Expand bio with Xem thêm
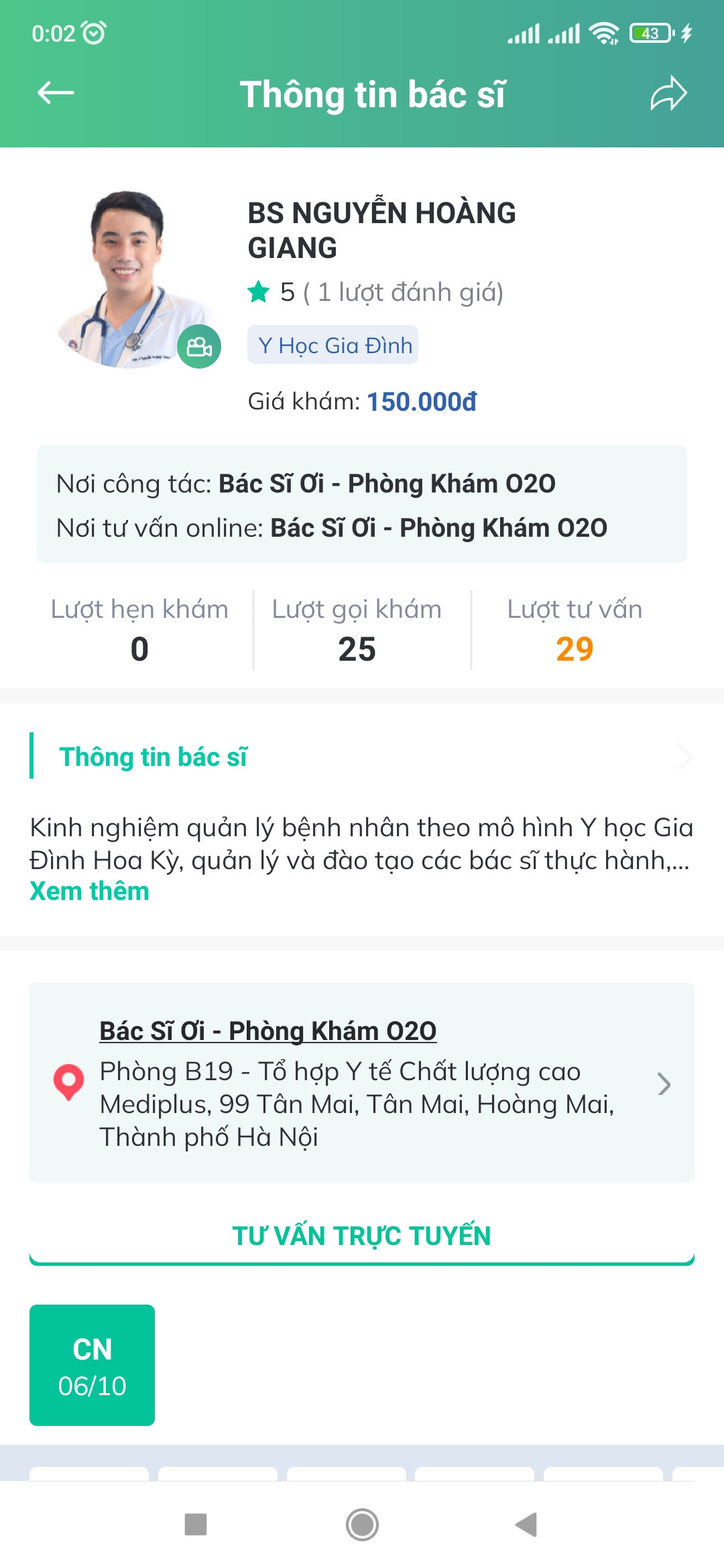The width and height of the screenshot is (724, 1568). point(89,891)
